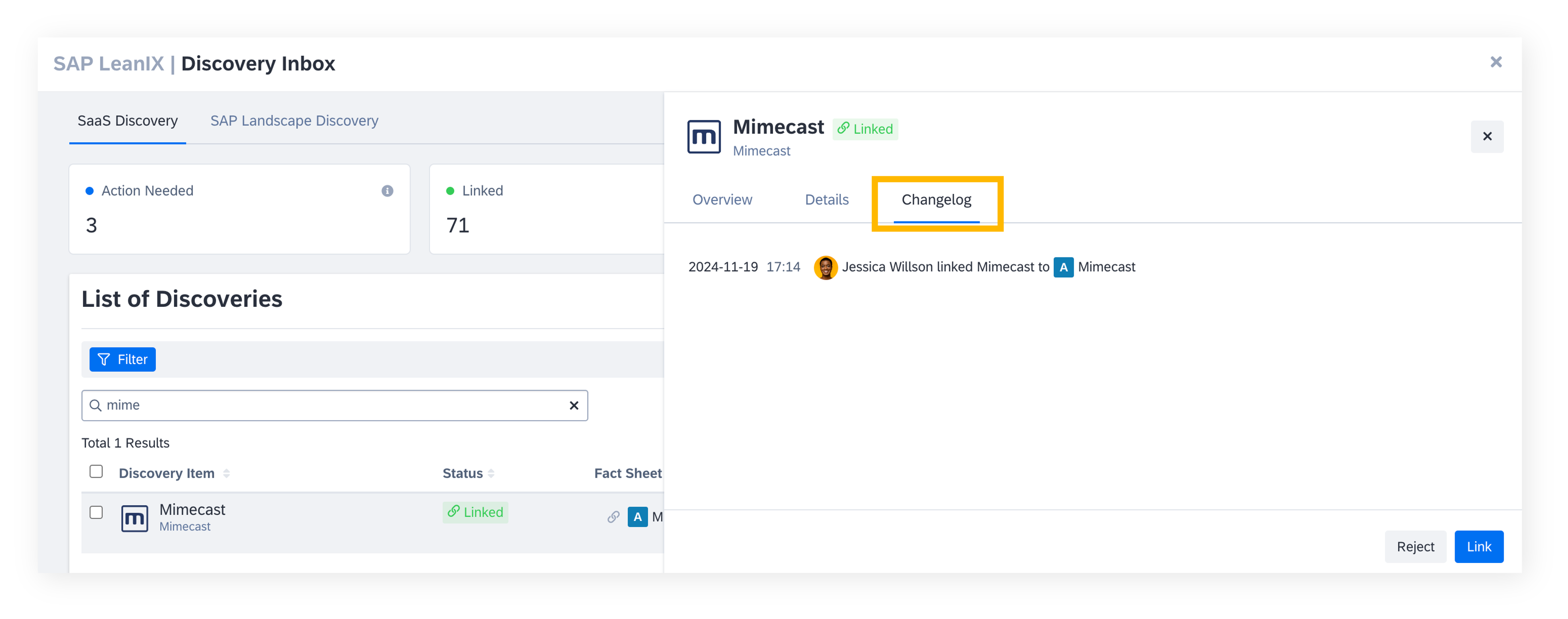The width and height of the screenshot is (1568, 619).
Task: Click the Link button
Action: (1478, 547)
